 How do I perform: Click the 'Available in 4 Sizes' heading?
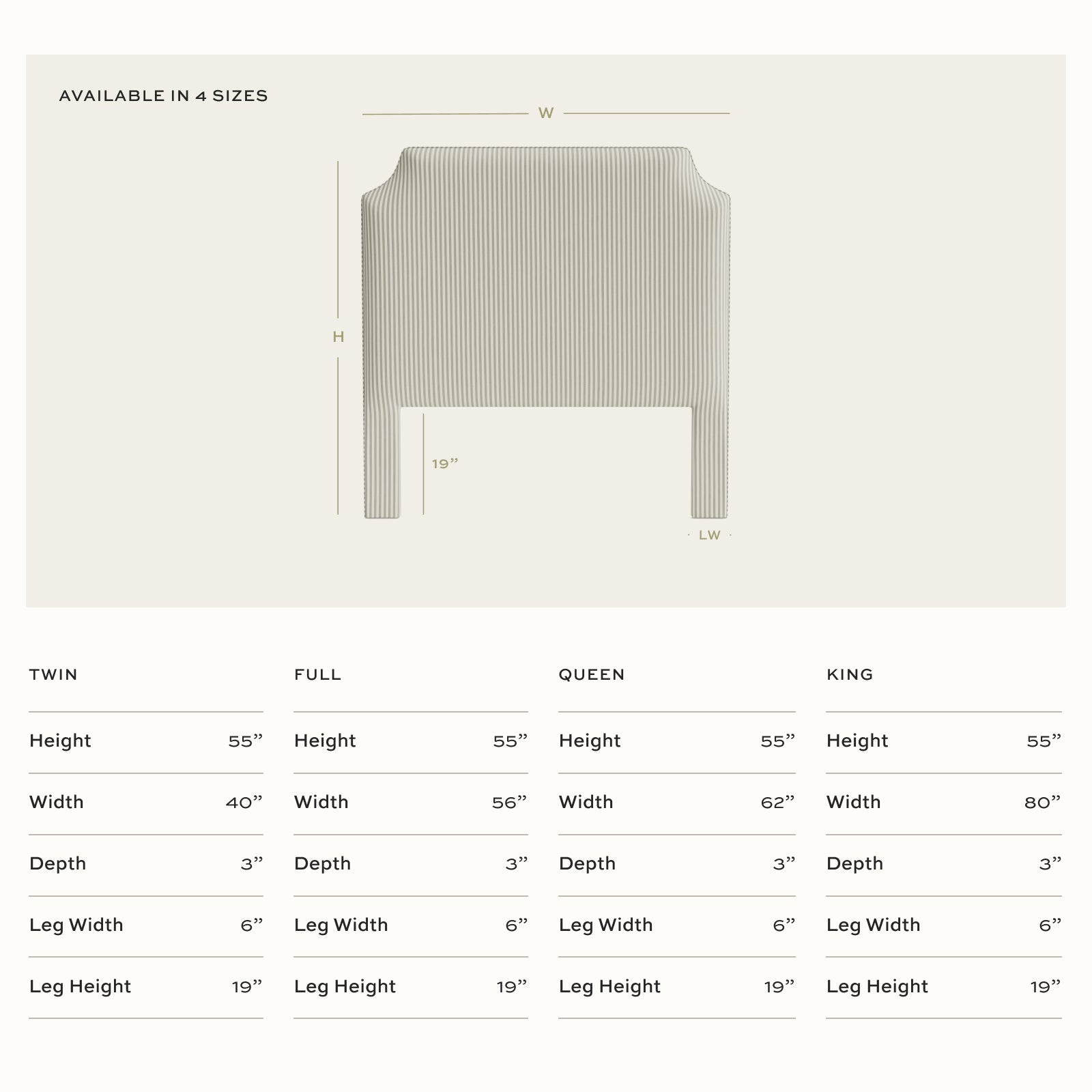pos(164,96)
